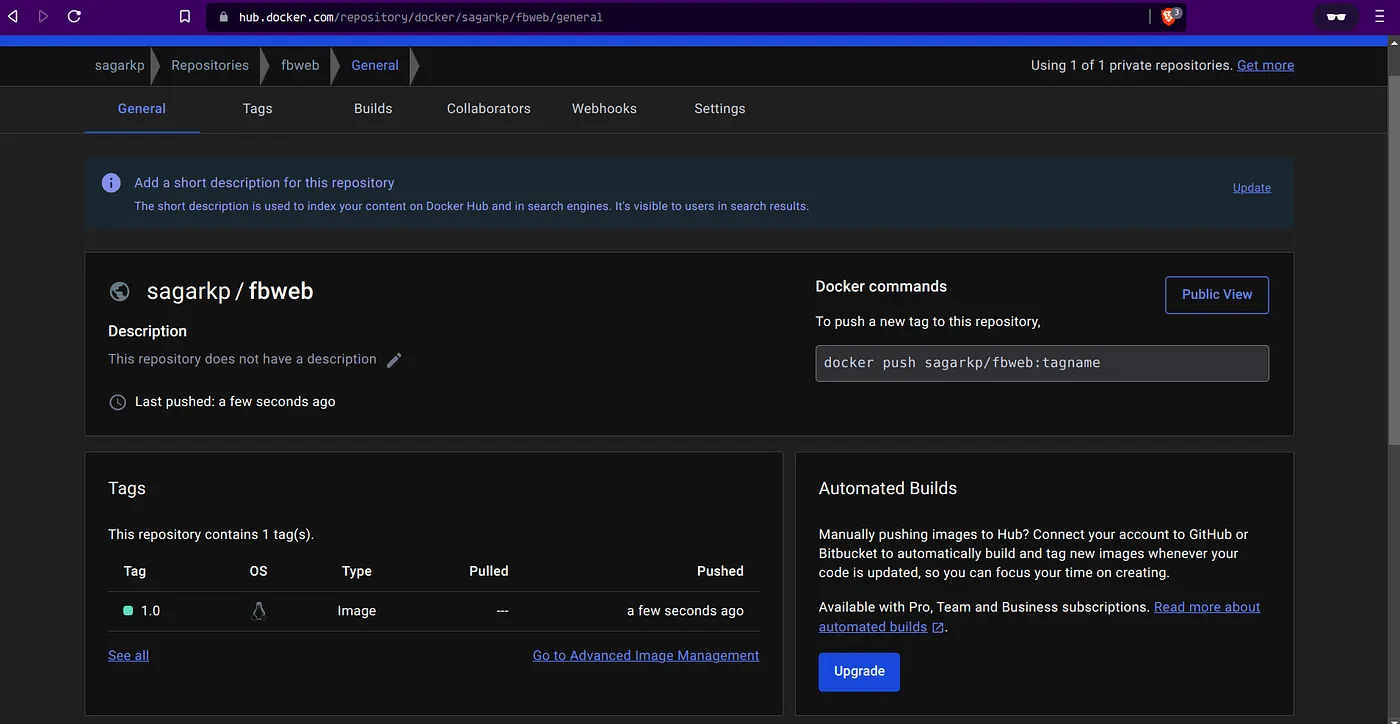Click the 1.0 tag name
The height and width of the screenshot is (724, 1400).
pos(151,611)
